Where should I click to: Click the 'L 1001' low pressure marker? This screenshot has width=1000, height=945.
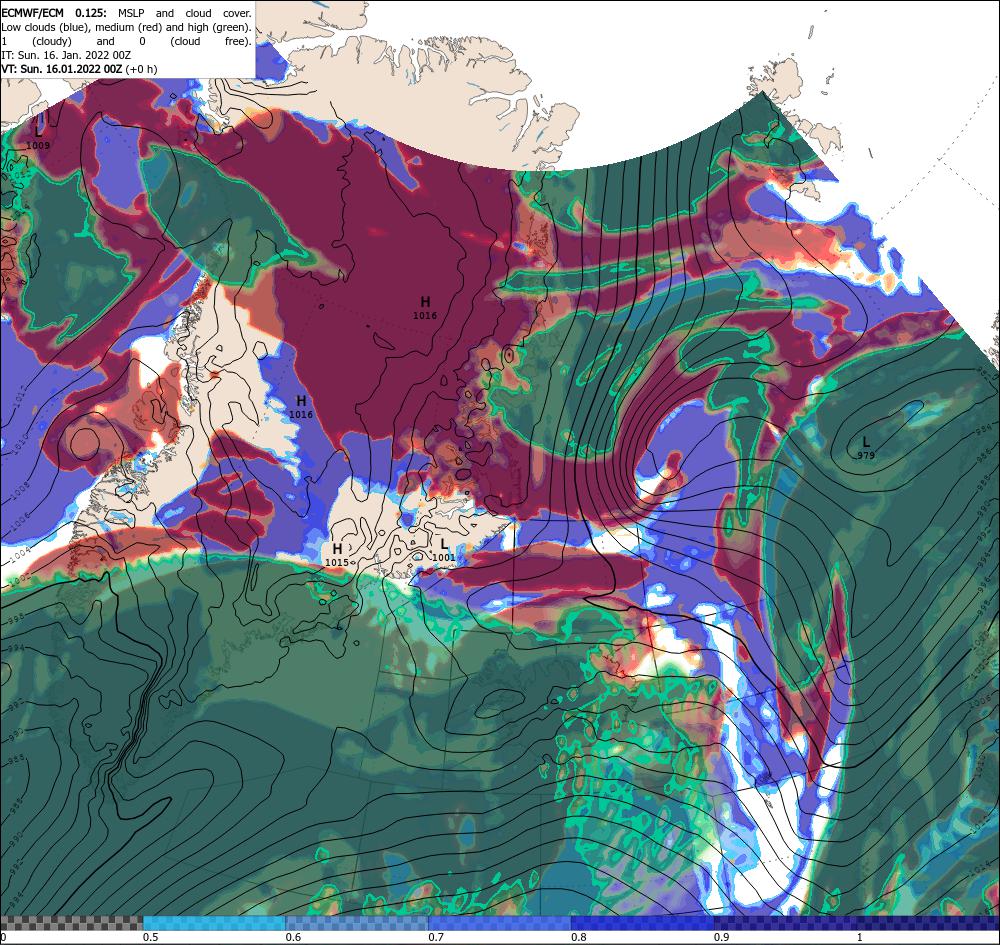[444, 550]
